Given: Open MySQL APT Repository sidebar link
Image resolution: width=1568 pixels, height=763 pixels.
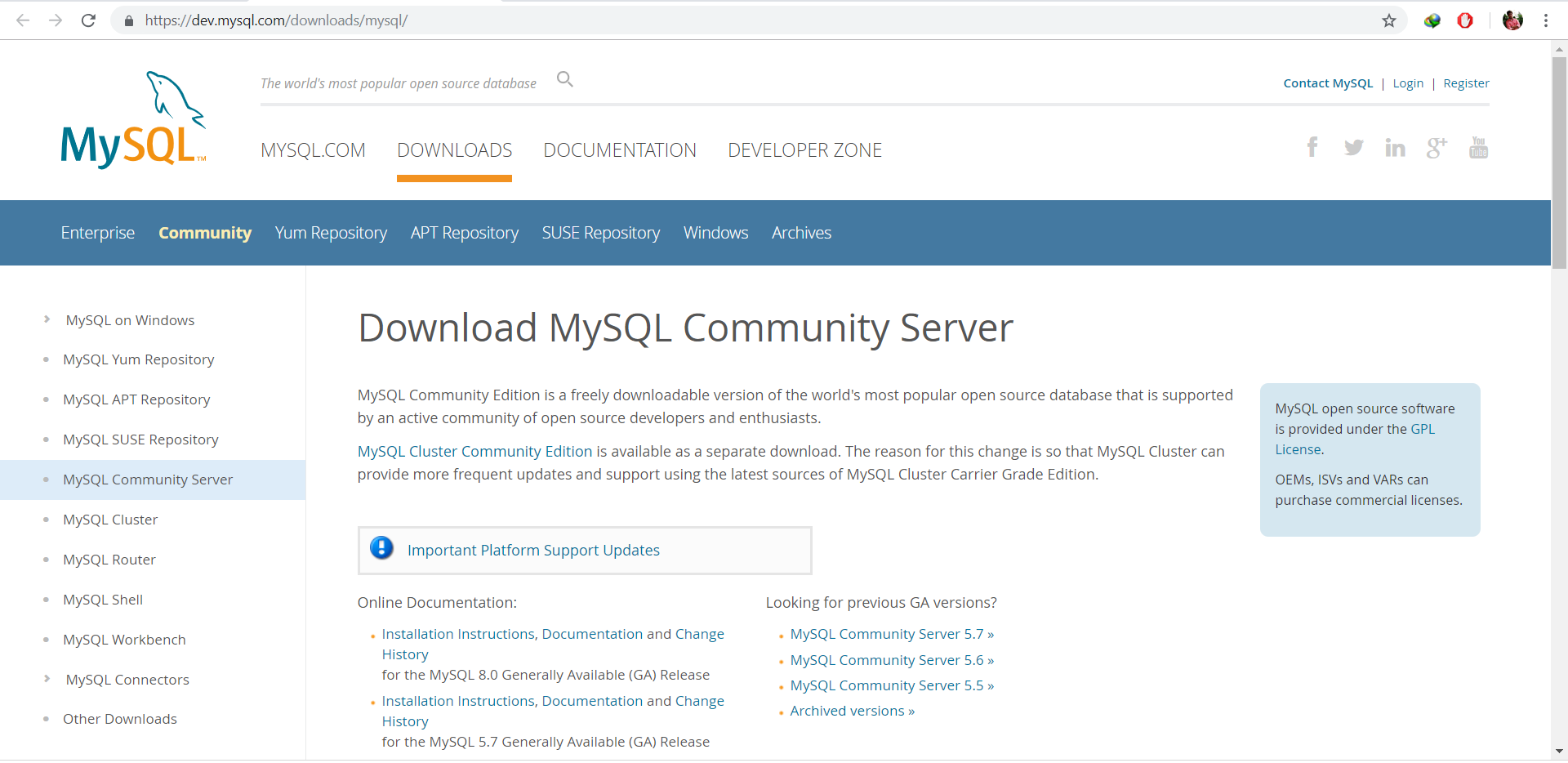Looking at the screenshot, I should (x=136, y=399).
